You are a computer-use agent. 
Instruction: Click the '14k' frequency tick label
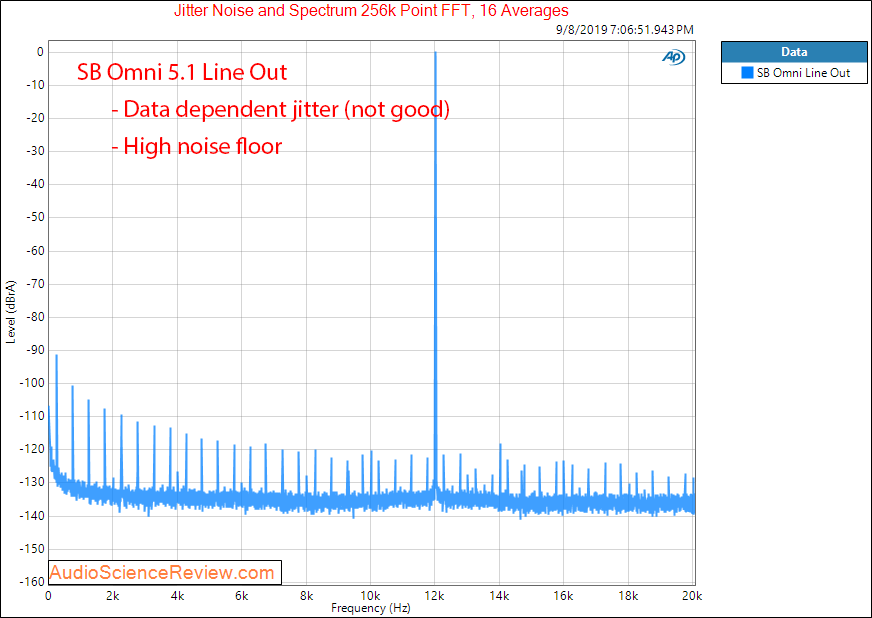[499, 596]
